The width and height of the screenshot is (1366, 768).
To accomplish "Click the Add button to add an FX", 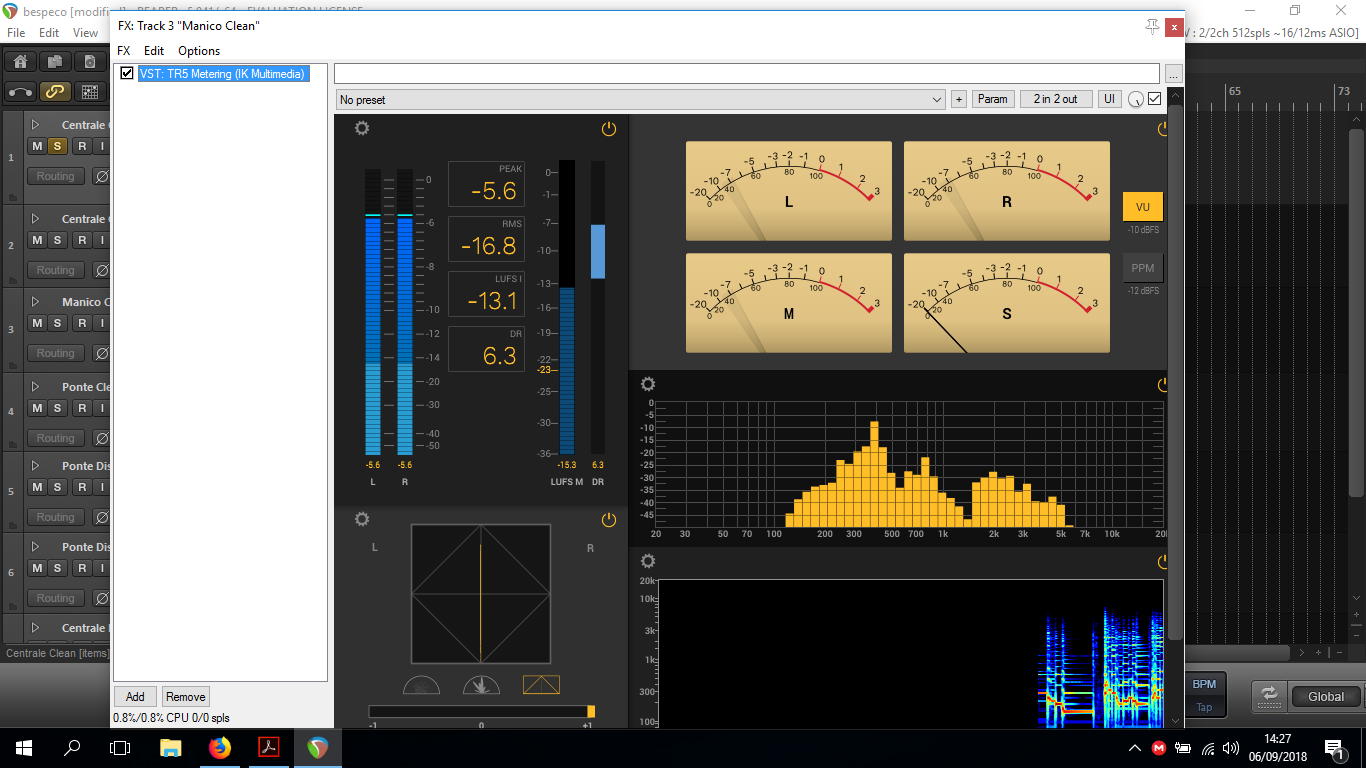I will pyautogui.click(x=135, y=697).
